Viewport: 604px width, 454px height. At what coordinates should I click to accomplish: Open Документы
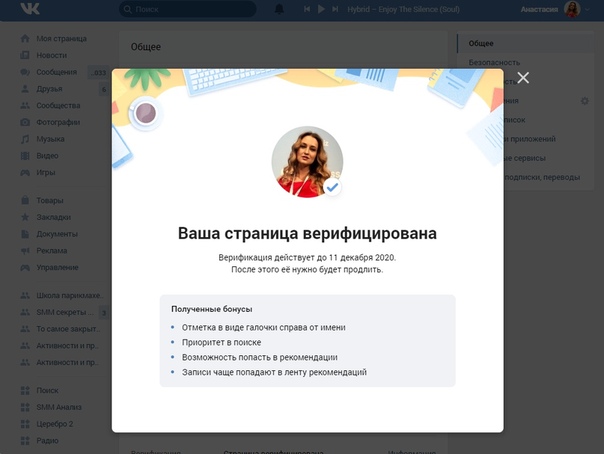[x=57, y=234]
